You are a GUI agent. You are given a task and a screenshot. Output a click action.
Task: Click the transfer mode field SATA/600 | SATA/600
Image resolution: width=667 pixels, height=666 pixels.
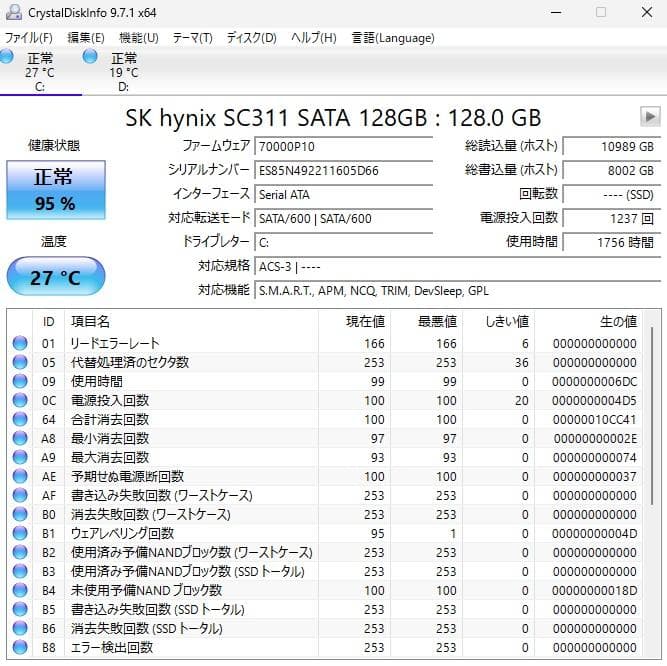point(343,219)
